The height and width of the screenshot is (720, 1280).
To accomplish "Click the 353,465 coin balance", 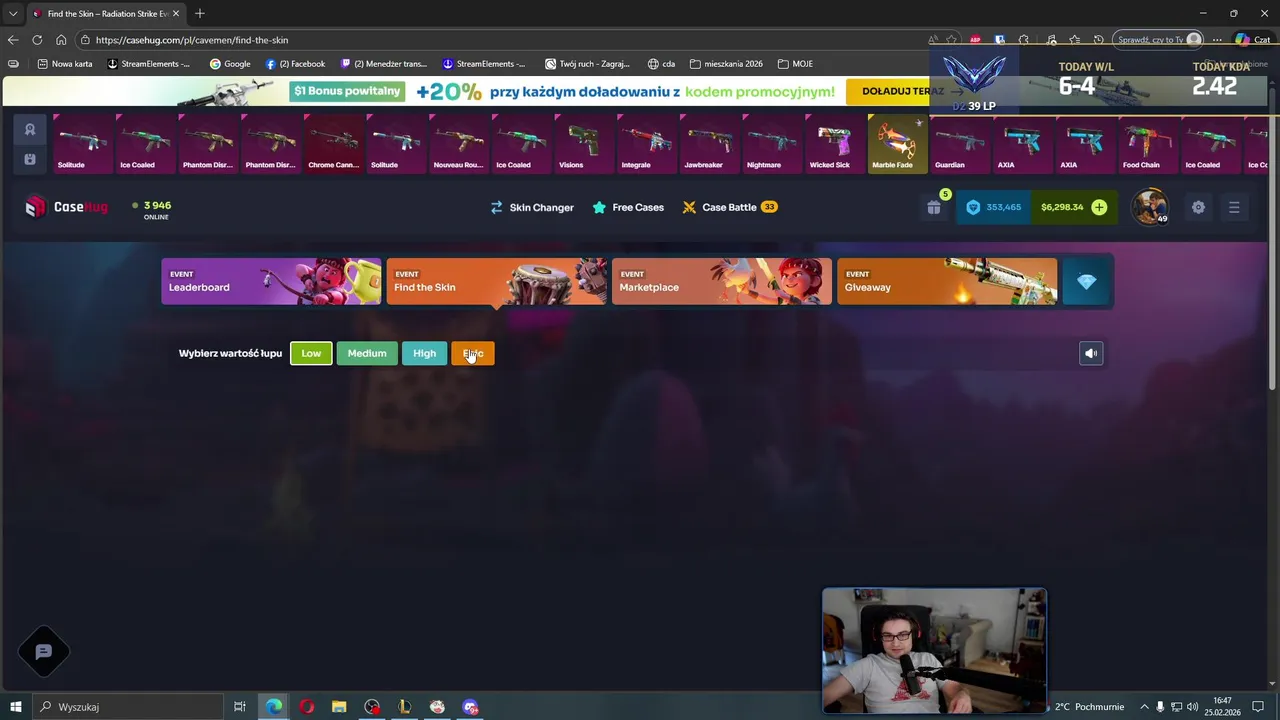I will click(994, 207).
